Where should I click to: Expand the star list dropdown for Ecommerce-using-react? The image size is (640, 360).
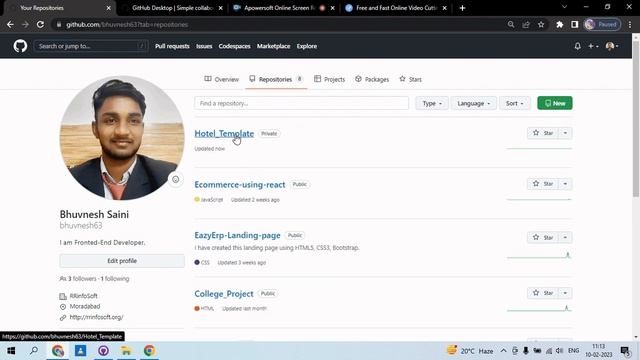pos(565,184)
